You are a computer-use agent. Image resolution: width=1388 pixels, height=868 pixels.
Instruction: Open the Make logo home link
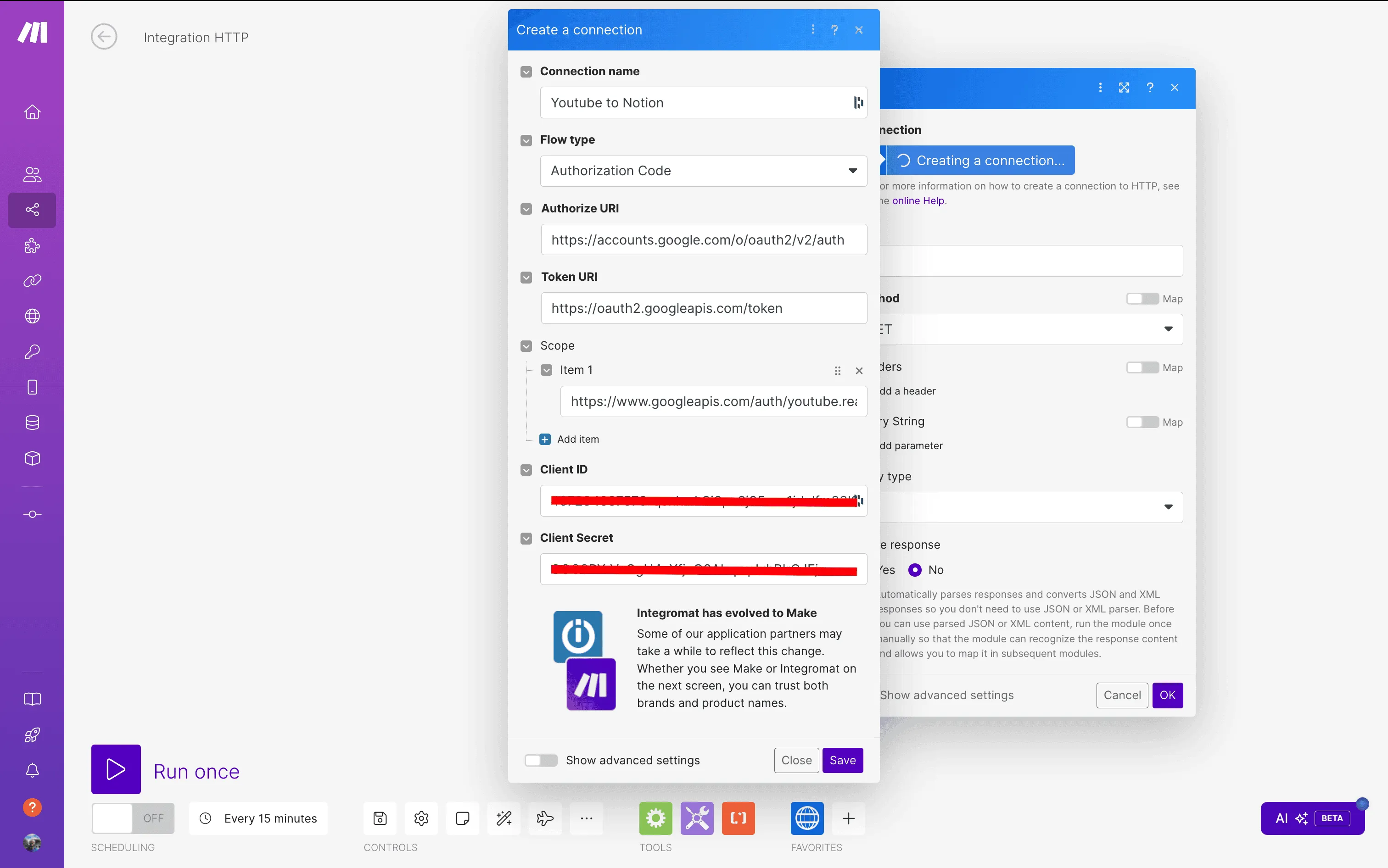[32, 33]
